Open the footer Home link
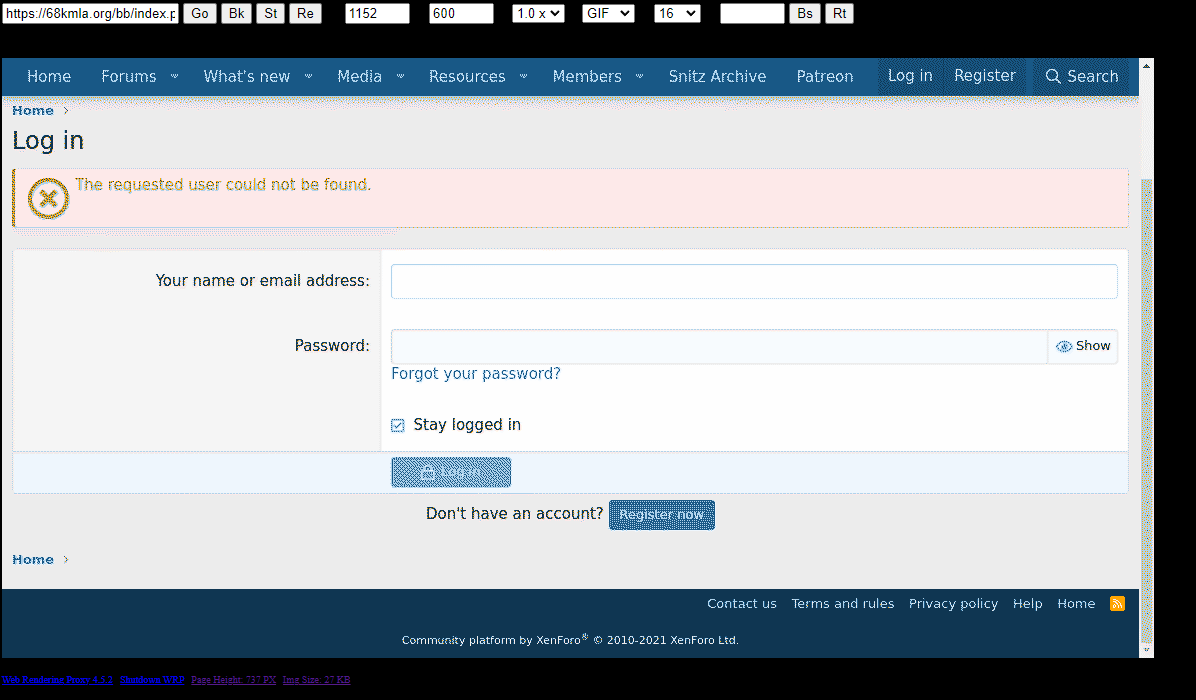Image resolution: width=1196 pixels, height=700 pixels. point(1075,604)
